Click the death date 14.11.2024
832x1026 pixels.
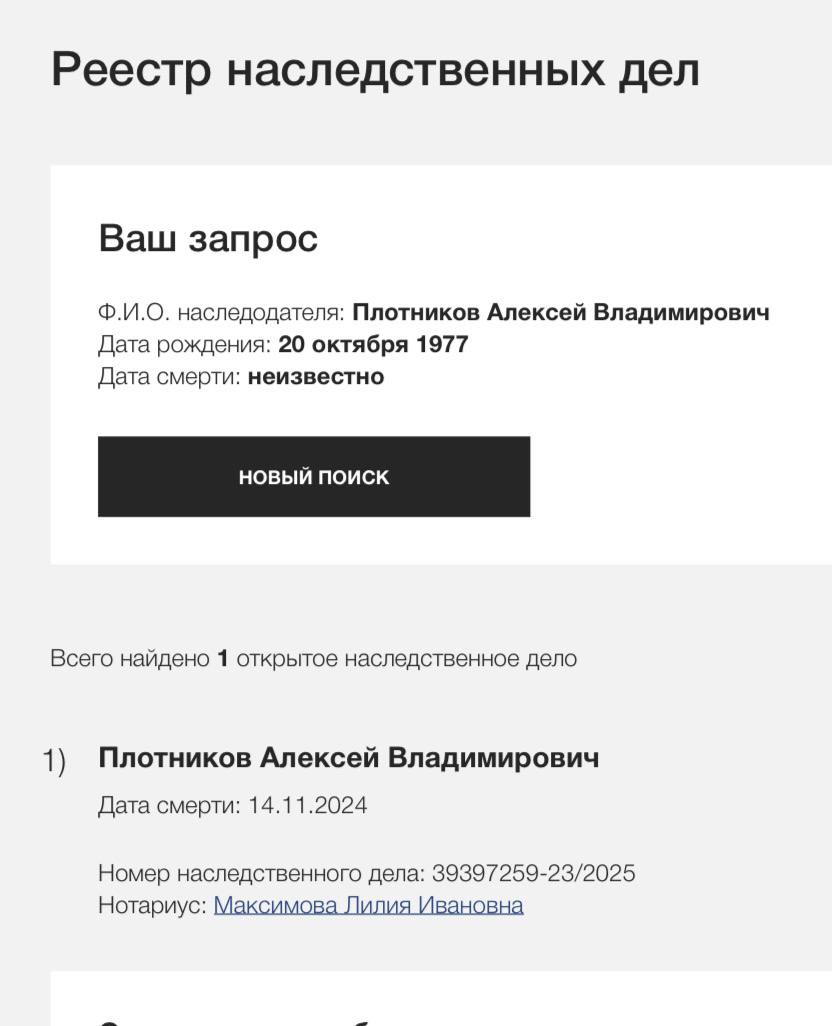pyautogui.click(x=308, y=806)
